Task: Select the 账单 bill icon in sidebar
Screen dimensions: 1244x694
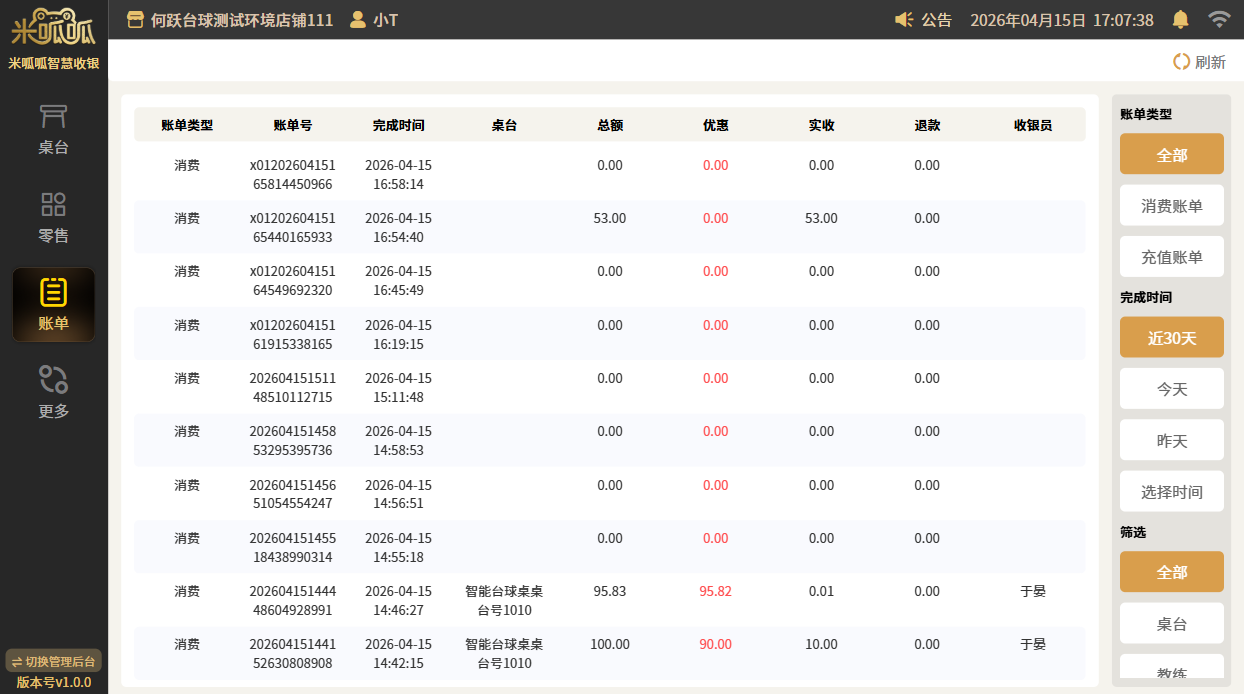Action: click(x=53, y=293)
